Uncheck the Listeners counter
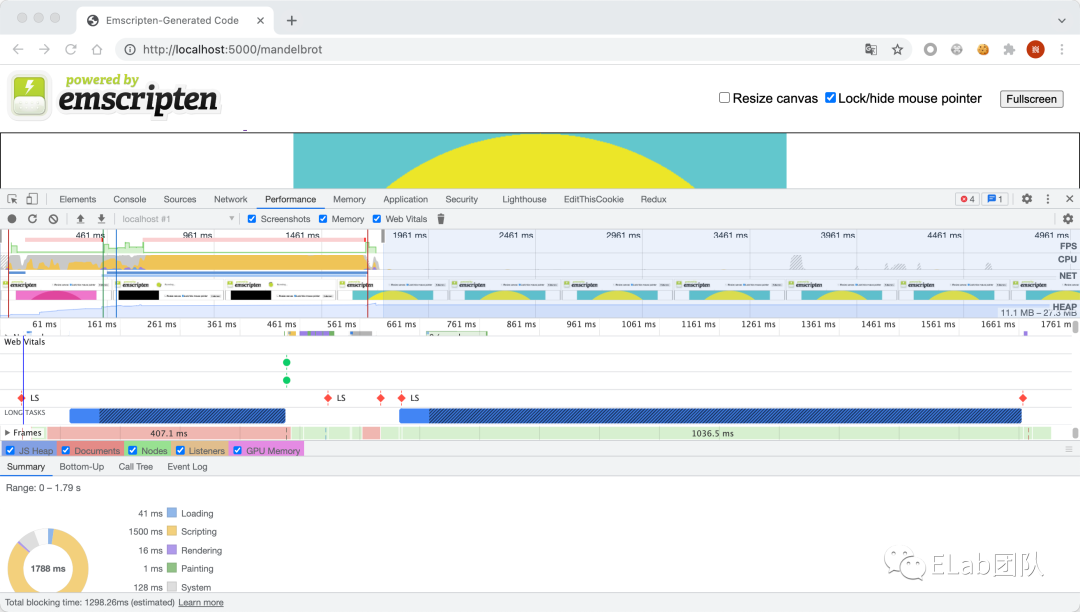 [180, 450]
